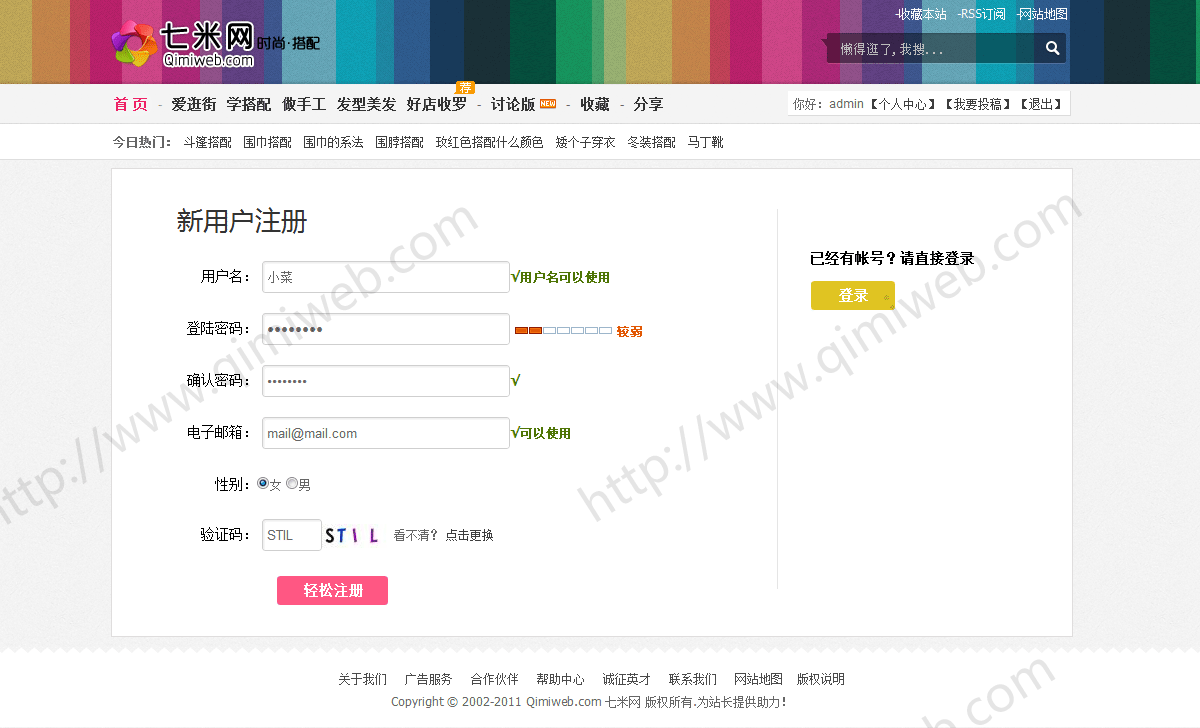Viewport: 1200px width, 728px height.
Task: Select the female gender radio button
Action: pos(263,484)
